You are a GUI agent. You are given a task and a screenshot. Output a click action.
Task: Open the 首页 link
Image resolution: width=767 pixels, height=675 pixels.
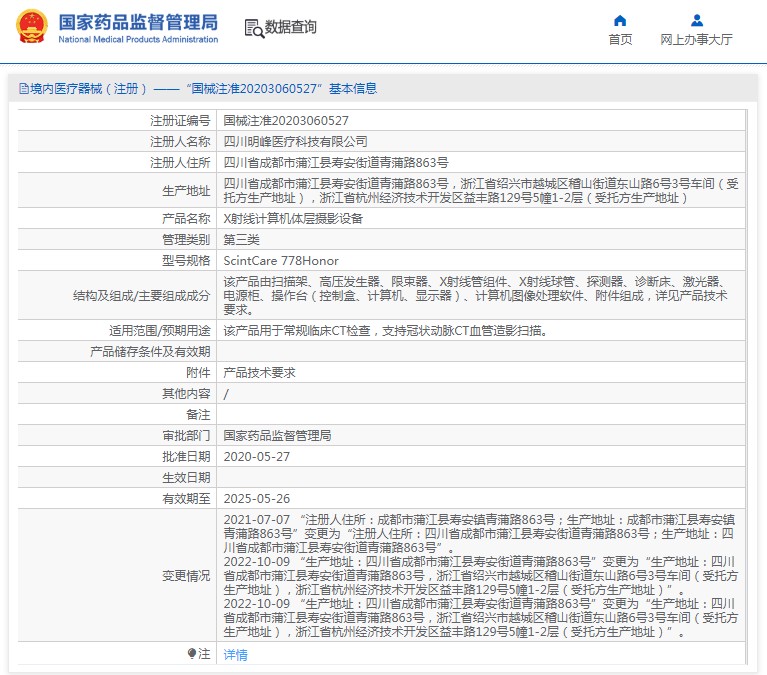(620, 40)
